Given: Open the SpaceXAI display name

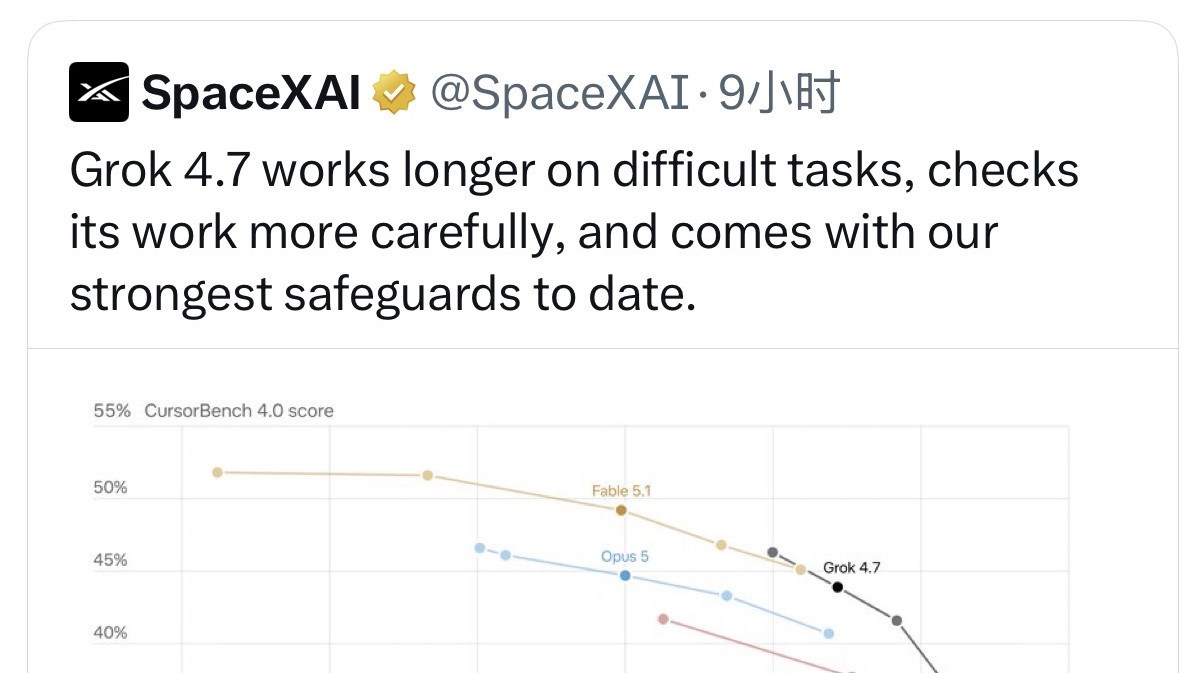Looking at the screenshot, I should point(250,93).
